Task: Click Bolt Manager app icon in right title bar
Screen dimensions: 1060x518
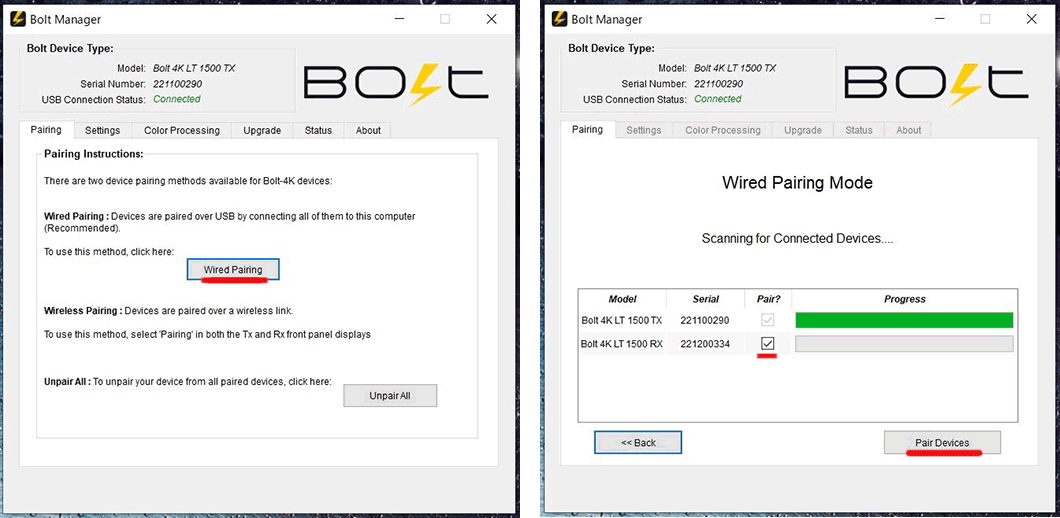Action: tap(559, 19)
